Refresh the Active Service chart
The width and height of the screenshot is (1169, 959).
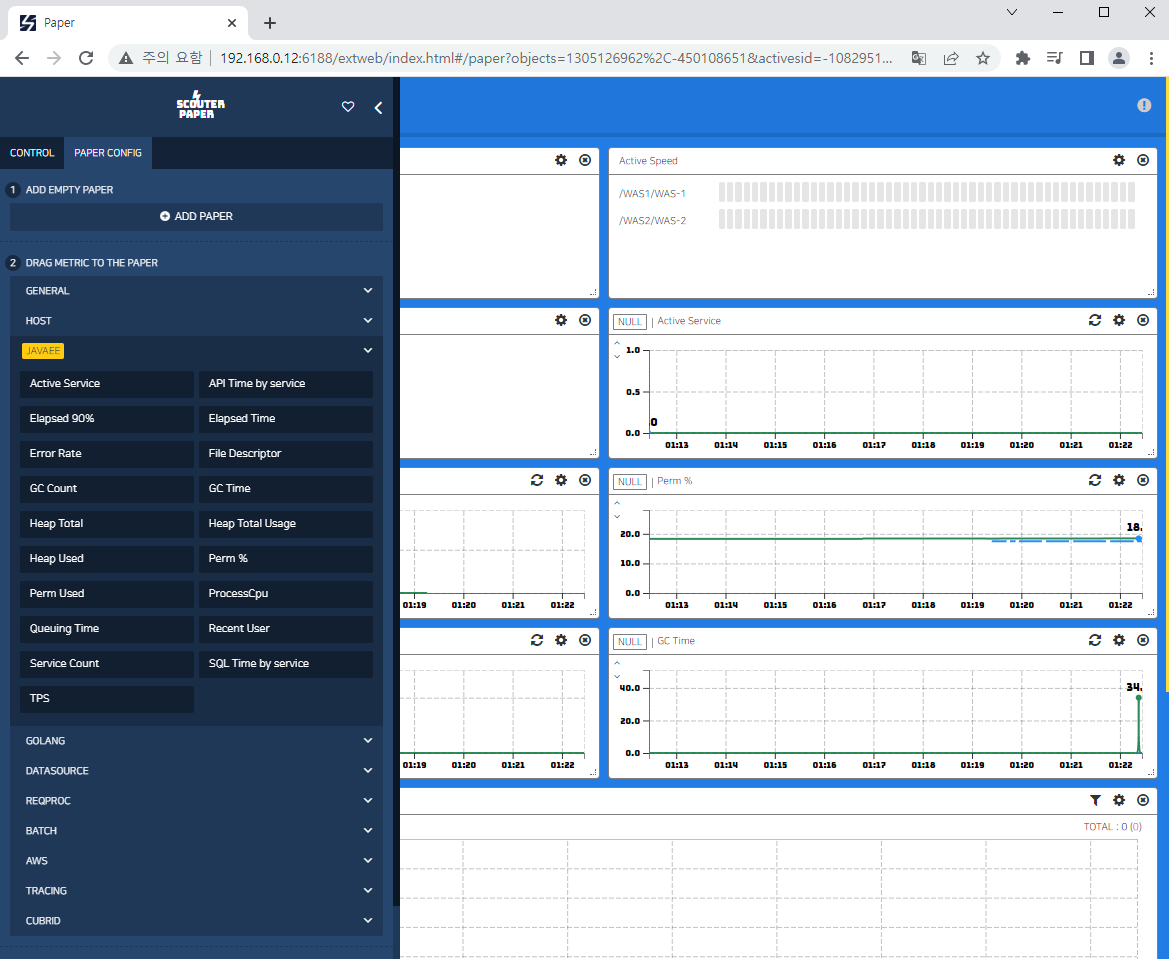pos(1094,320)
